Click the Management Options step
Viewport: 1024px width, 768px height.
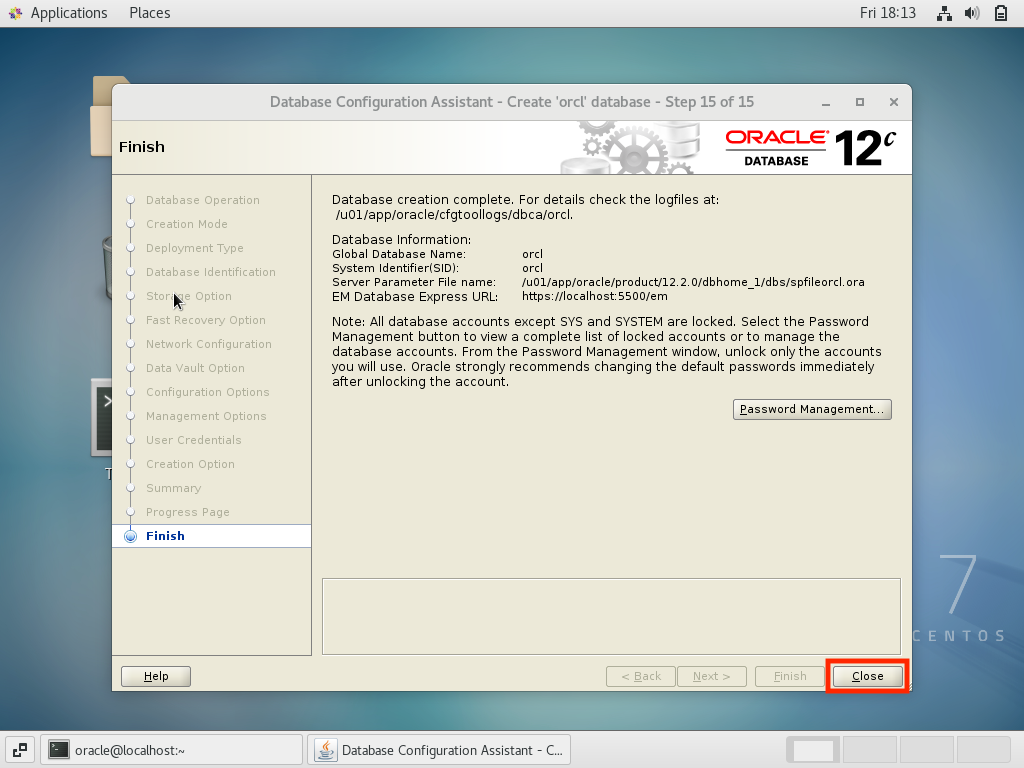click(x=206, y=416)
